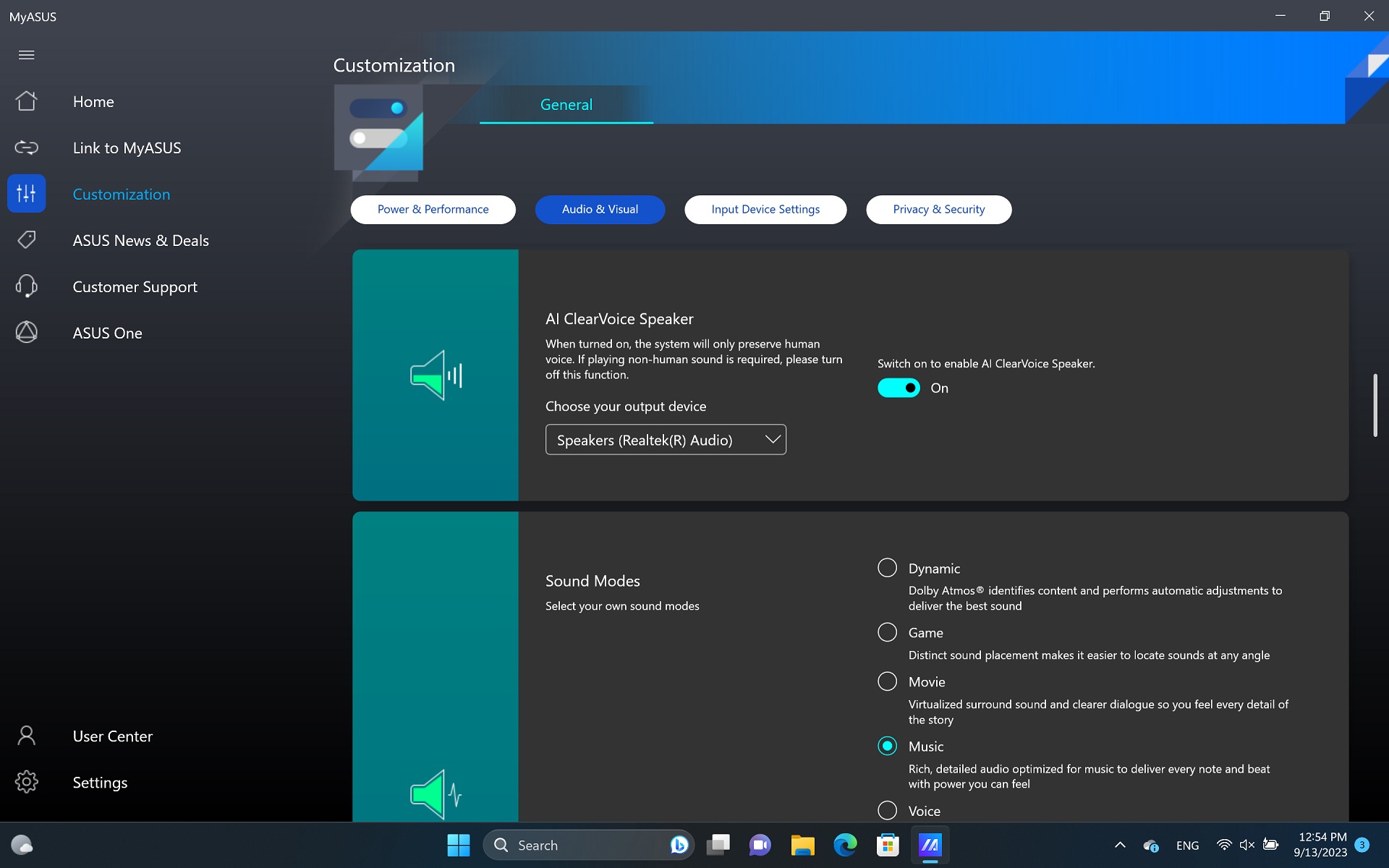Open ASUS News & Deals
Screen dimensions: 1389x868
coord(141,241)
